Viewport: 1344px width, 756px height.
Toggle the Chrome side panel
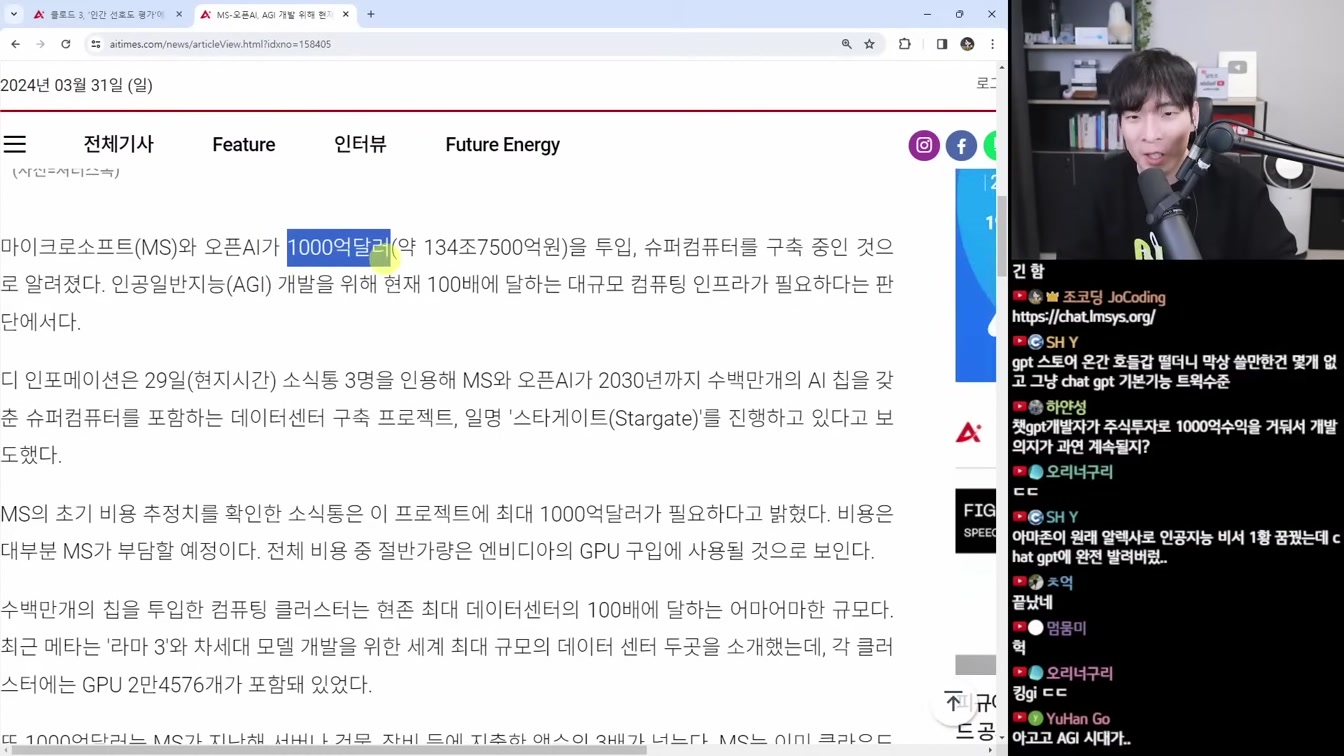point(942,44)
